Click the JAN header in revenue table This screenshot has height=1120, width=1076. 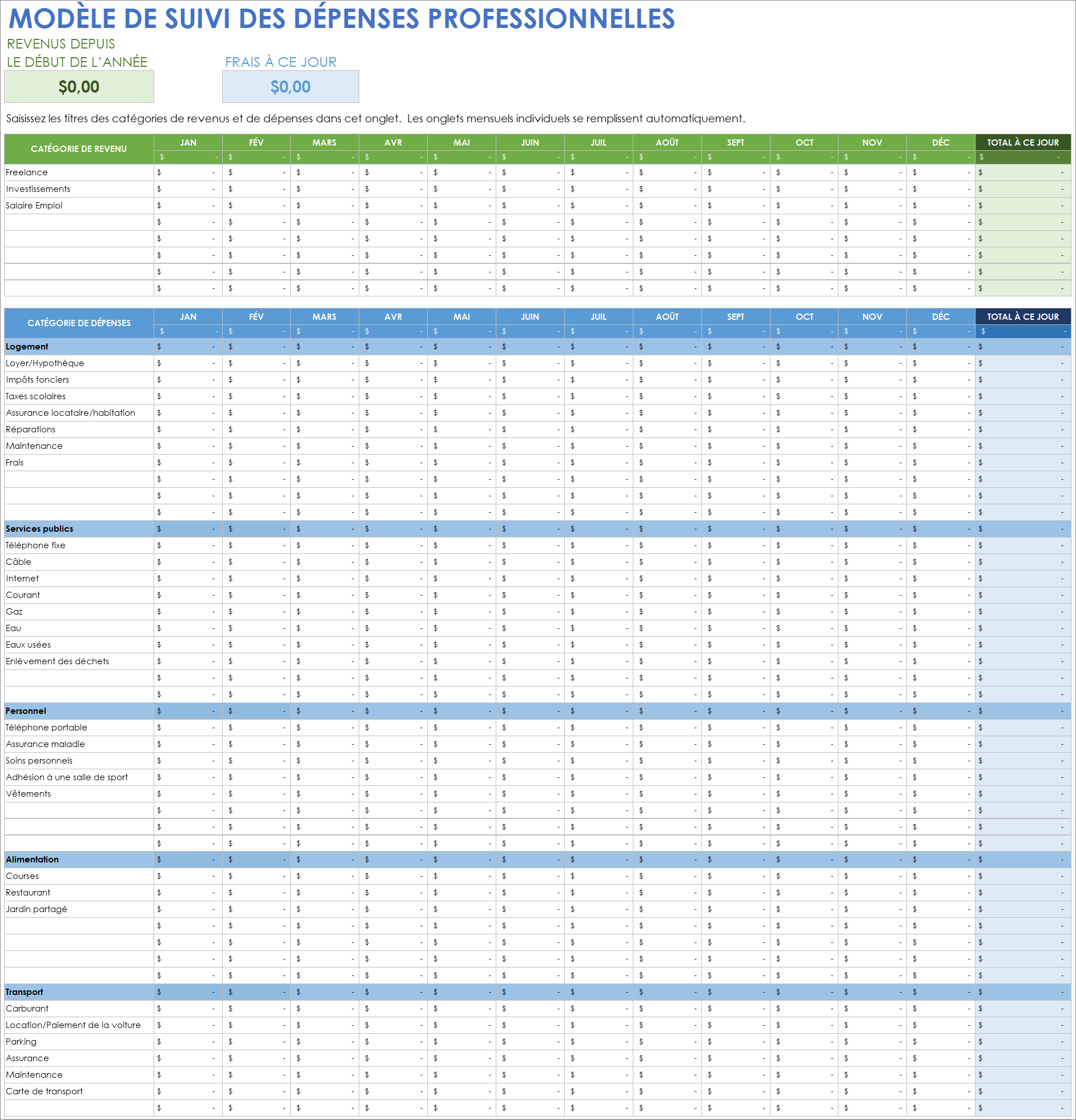(188, 142)
